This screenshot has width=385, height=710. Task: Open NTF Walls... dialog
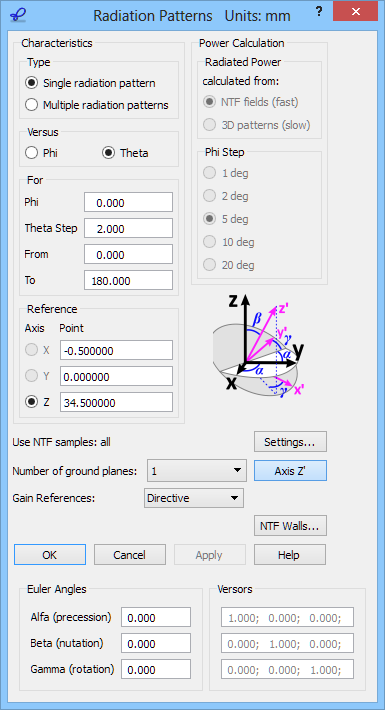point(290,526)
